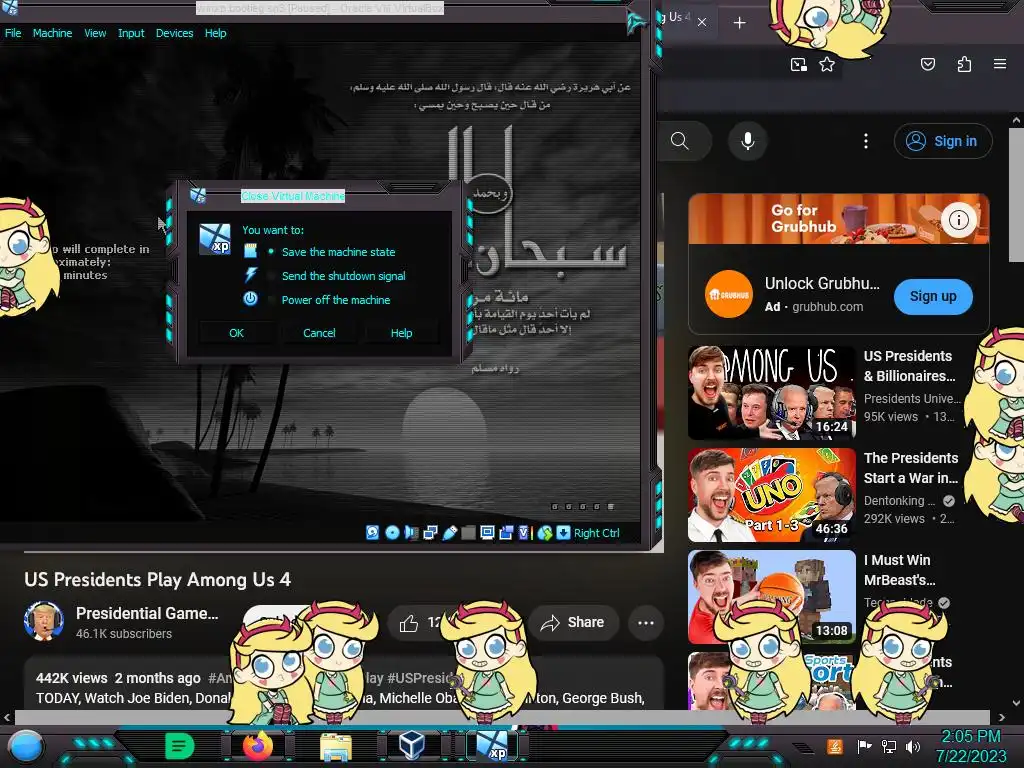The width and height of the screenshot is (1024, 768).
Task: Confirm the Close Virtual Machine dialog with OK
Action: 236,333
